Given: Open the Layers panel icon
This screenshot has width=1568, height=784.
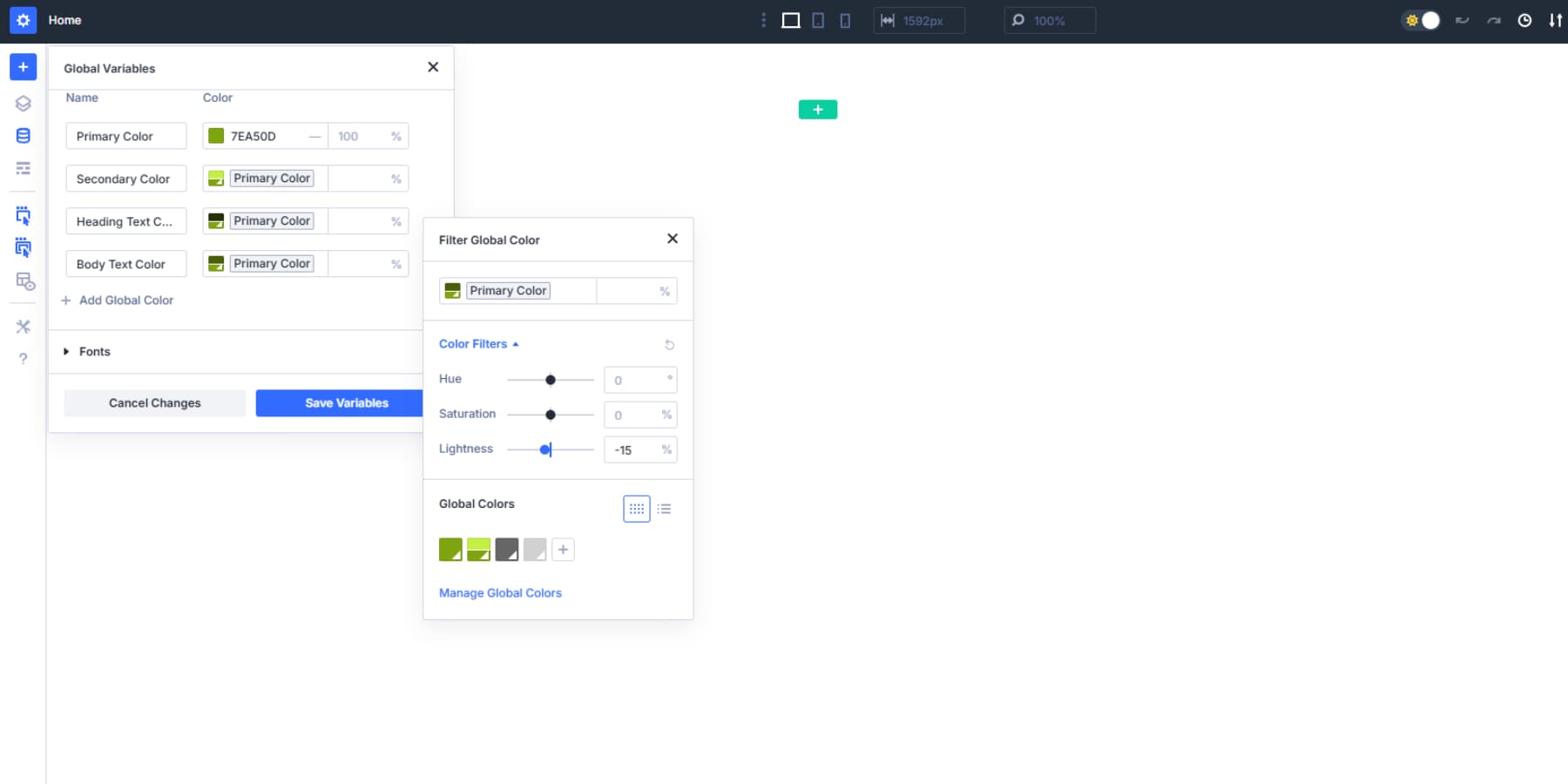Looking at the screenshot, I should 23,103.
